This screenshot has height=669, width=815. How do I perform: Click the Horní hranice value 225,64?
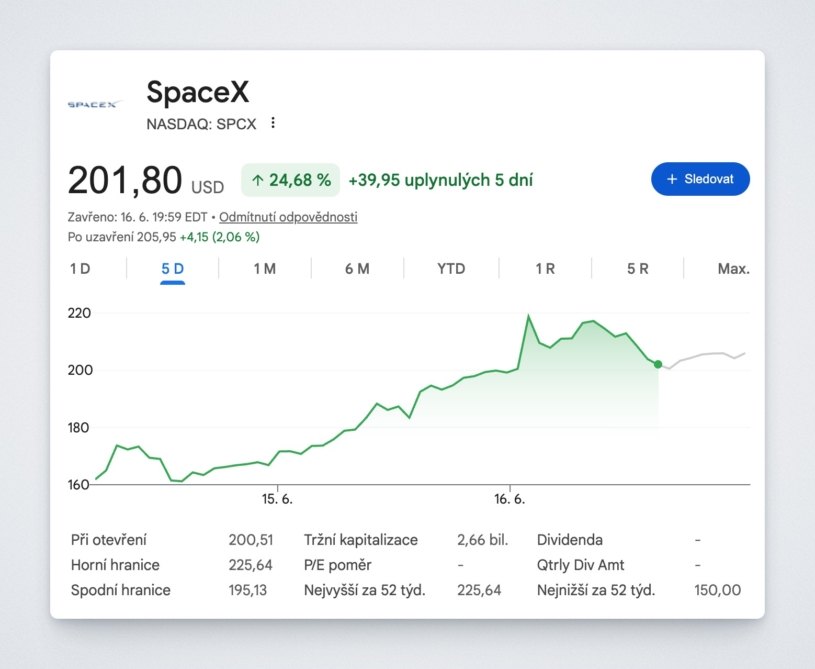[x=251, y=565]
